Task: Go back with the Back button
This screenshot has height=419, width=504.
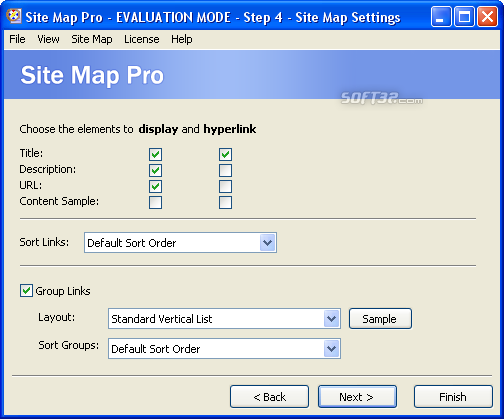Action: [x=269, y=397]
